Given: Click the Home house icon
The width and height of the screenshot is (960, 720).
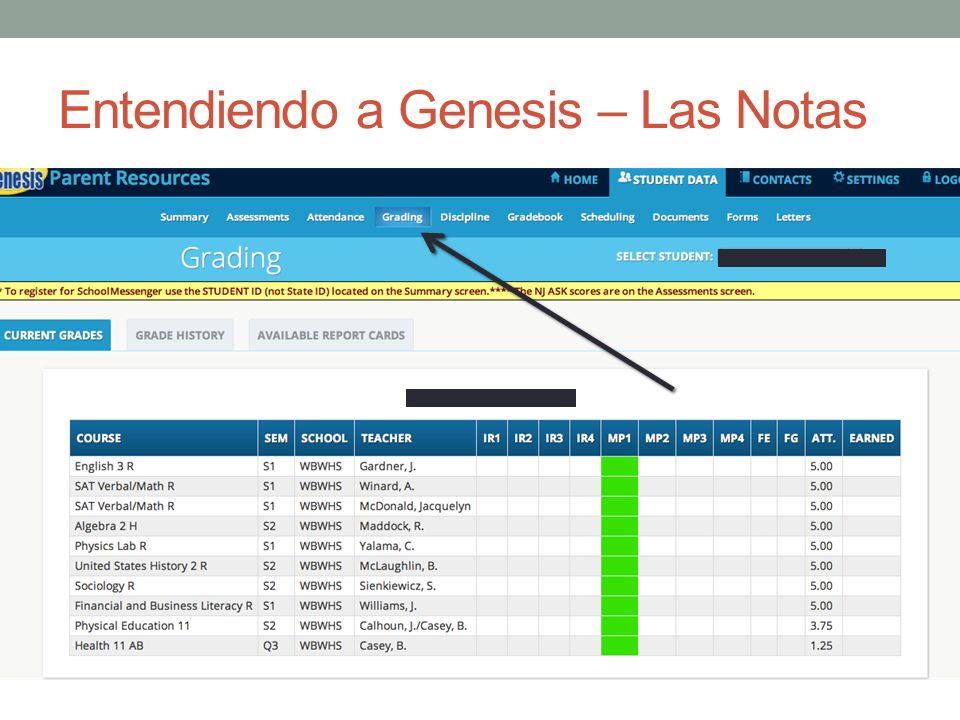Looking at the screenshot, I should [x=555, y=178].
